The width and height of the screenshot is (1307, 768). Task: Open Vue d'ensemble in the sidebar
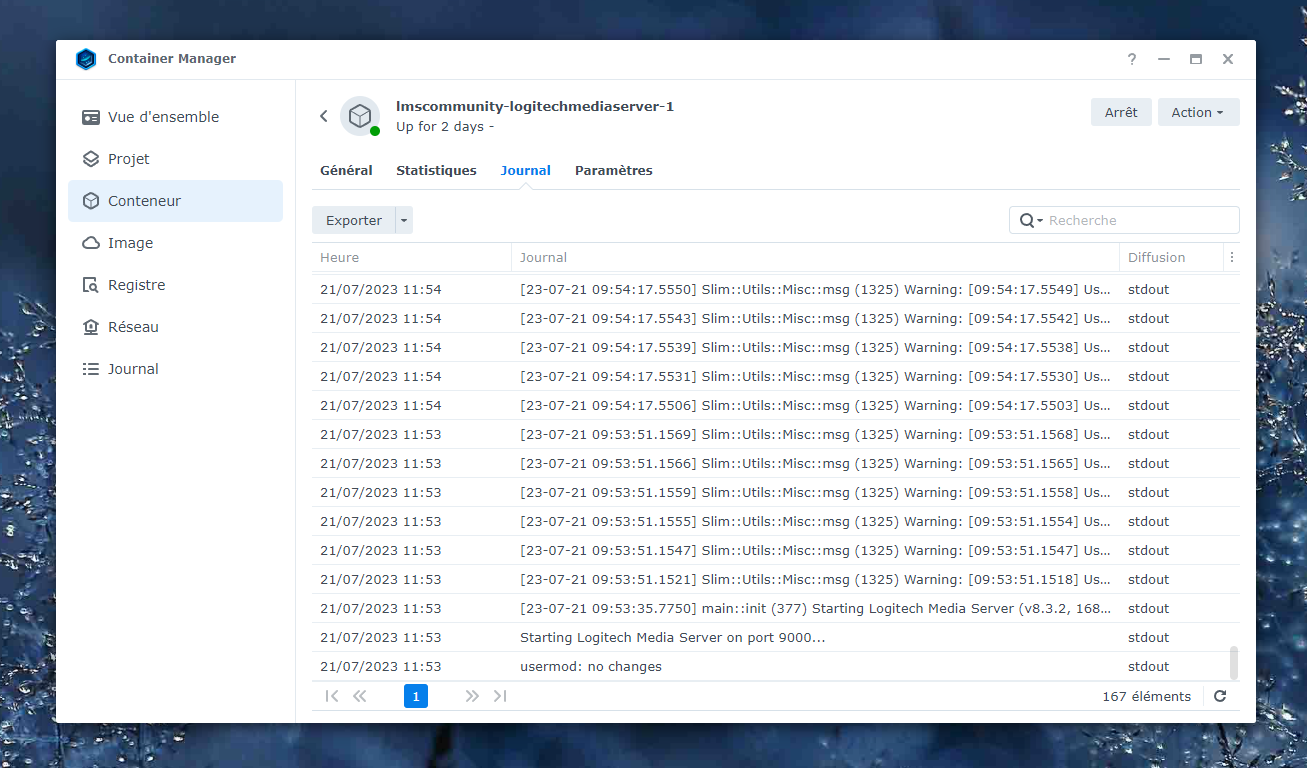coord(175,117)
